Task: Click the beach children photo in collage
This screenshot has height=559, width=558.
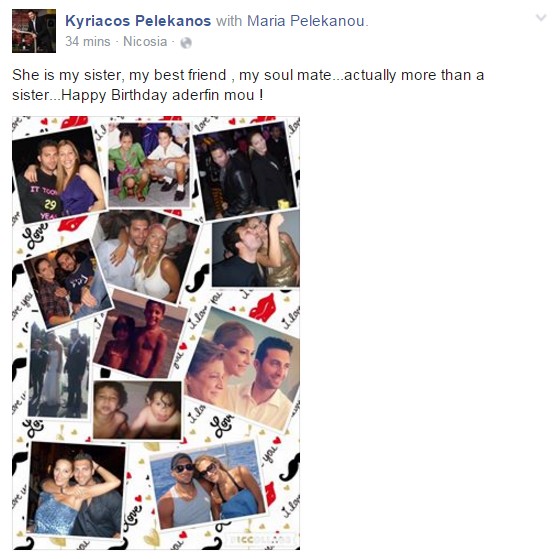Action: [140, 334]
